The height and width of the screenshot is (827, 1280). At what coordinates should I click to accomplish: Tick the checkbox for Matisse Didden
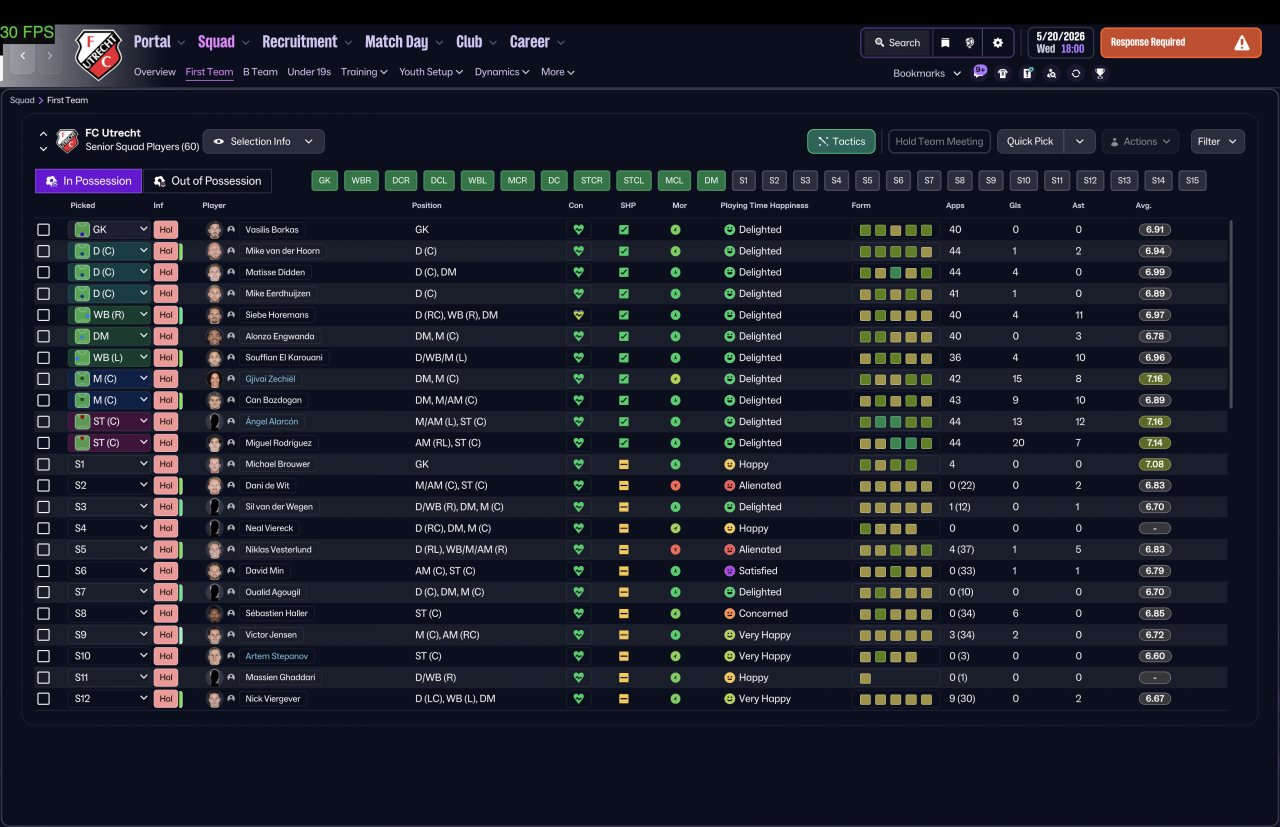(x=43, y=272)
